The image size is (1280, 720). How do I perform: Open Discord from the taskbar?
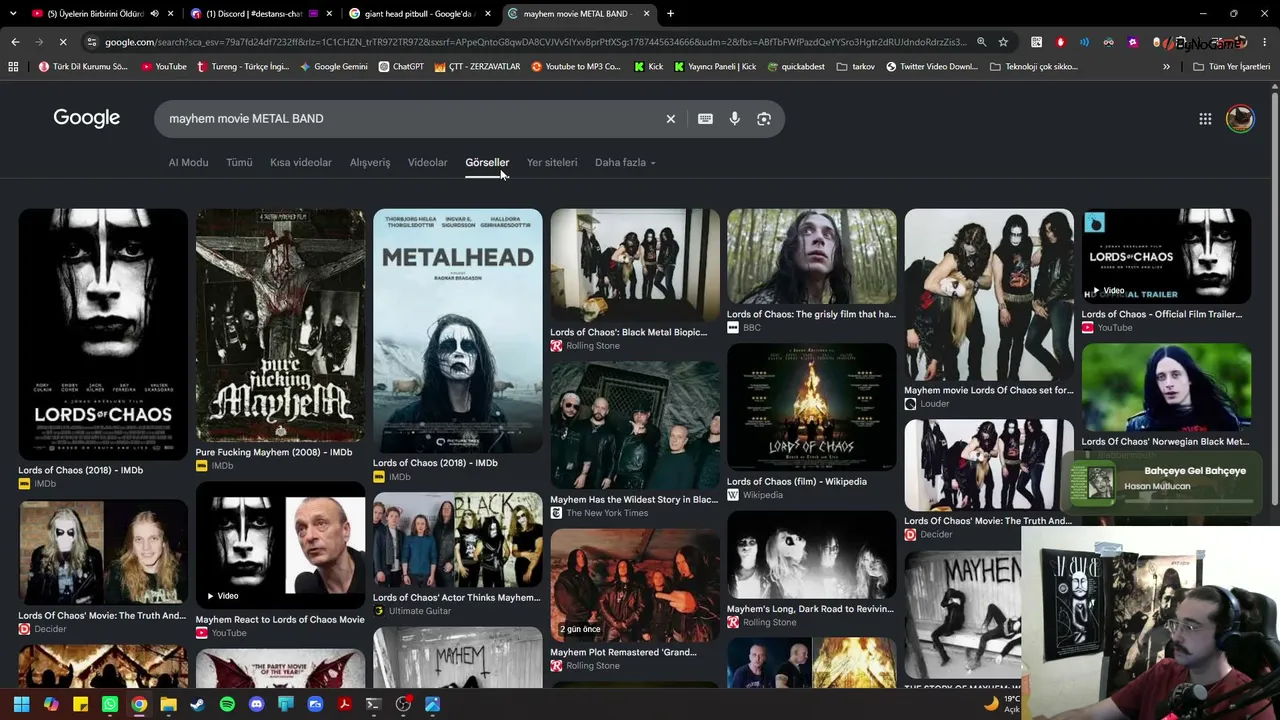[256, 704]
